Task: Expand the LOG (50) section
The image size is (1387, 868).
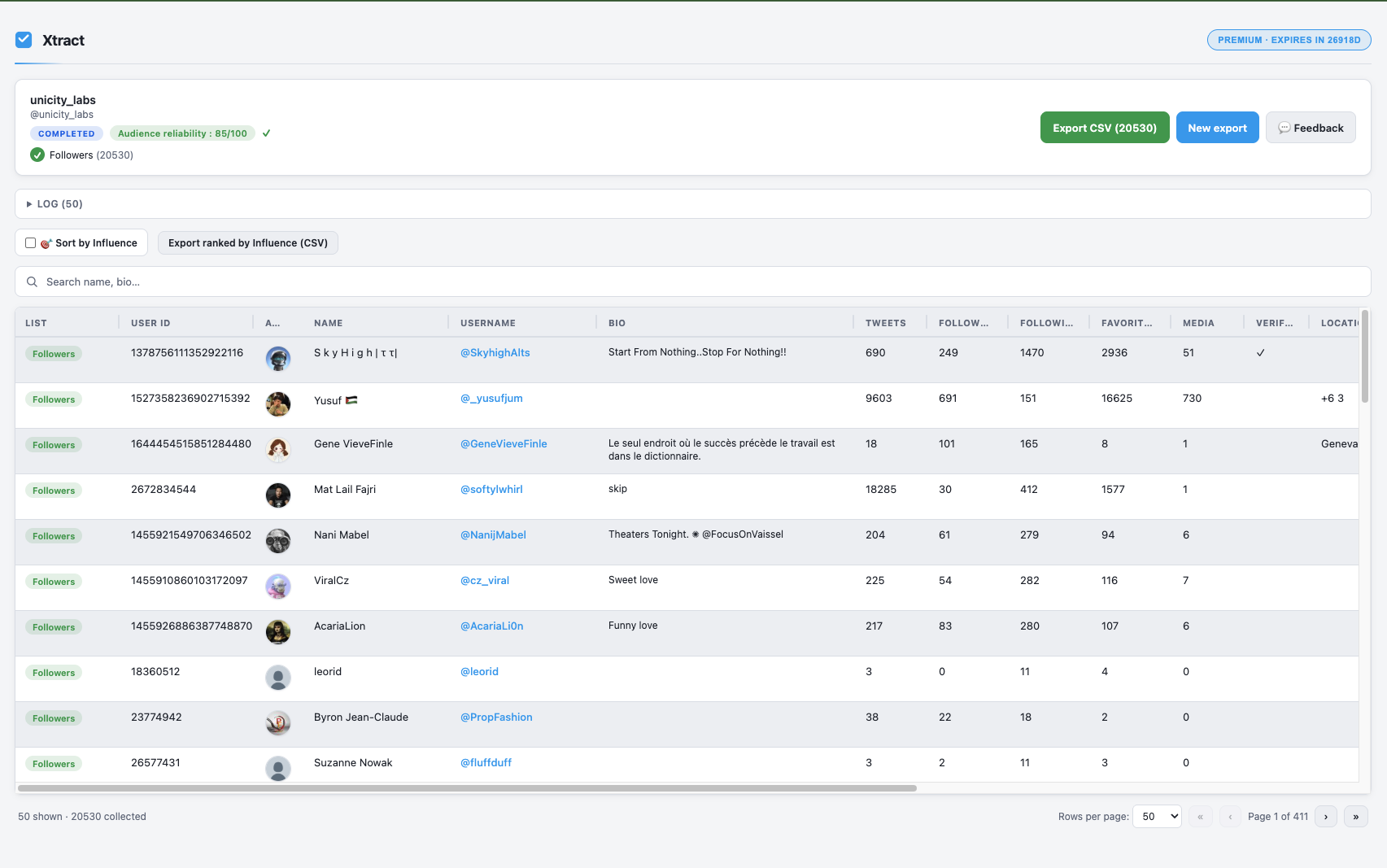Action: pos(54,203)
